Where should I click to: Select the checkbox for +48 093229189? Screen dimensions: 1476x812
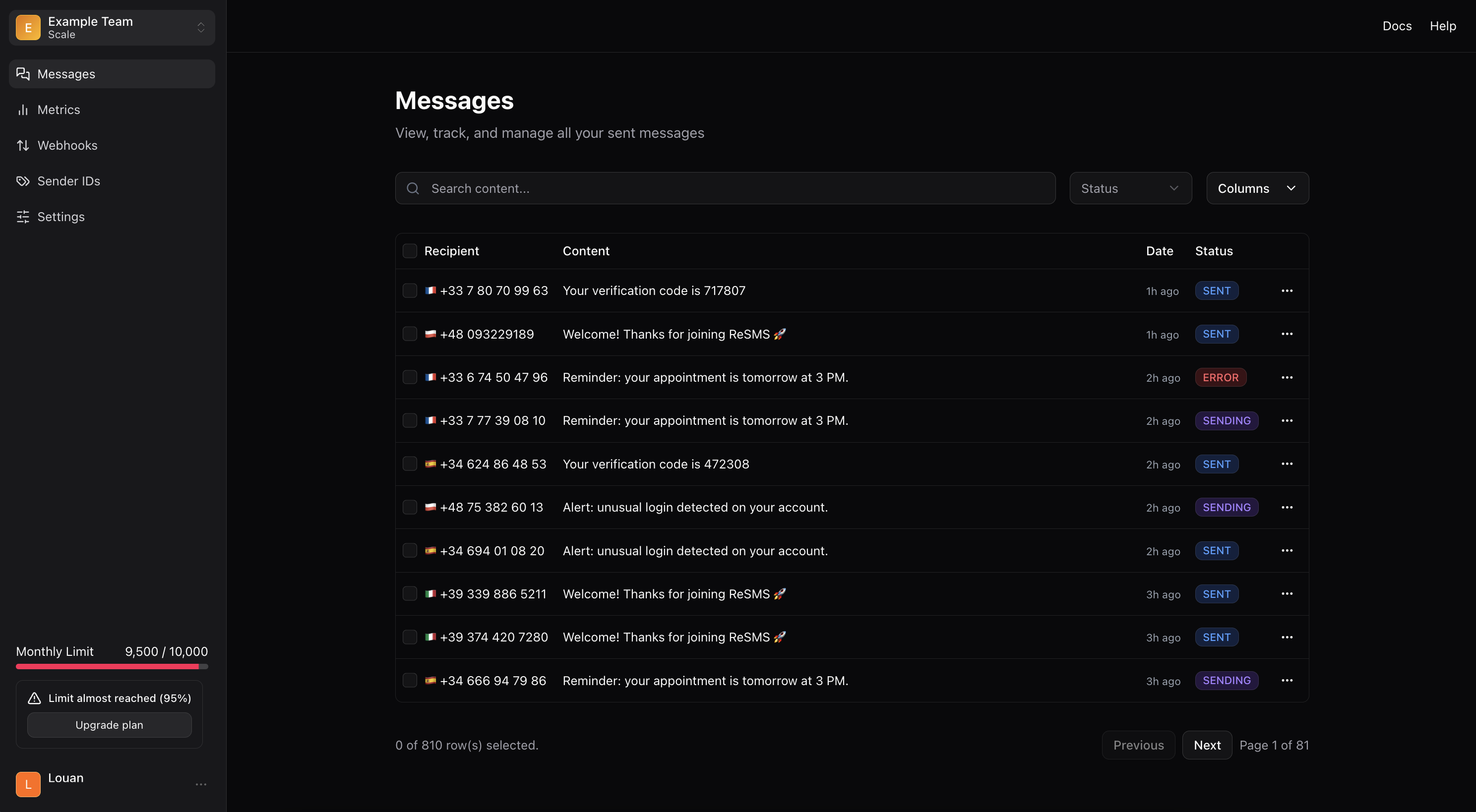pyautogui.click(x=409, y=333)
